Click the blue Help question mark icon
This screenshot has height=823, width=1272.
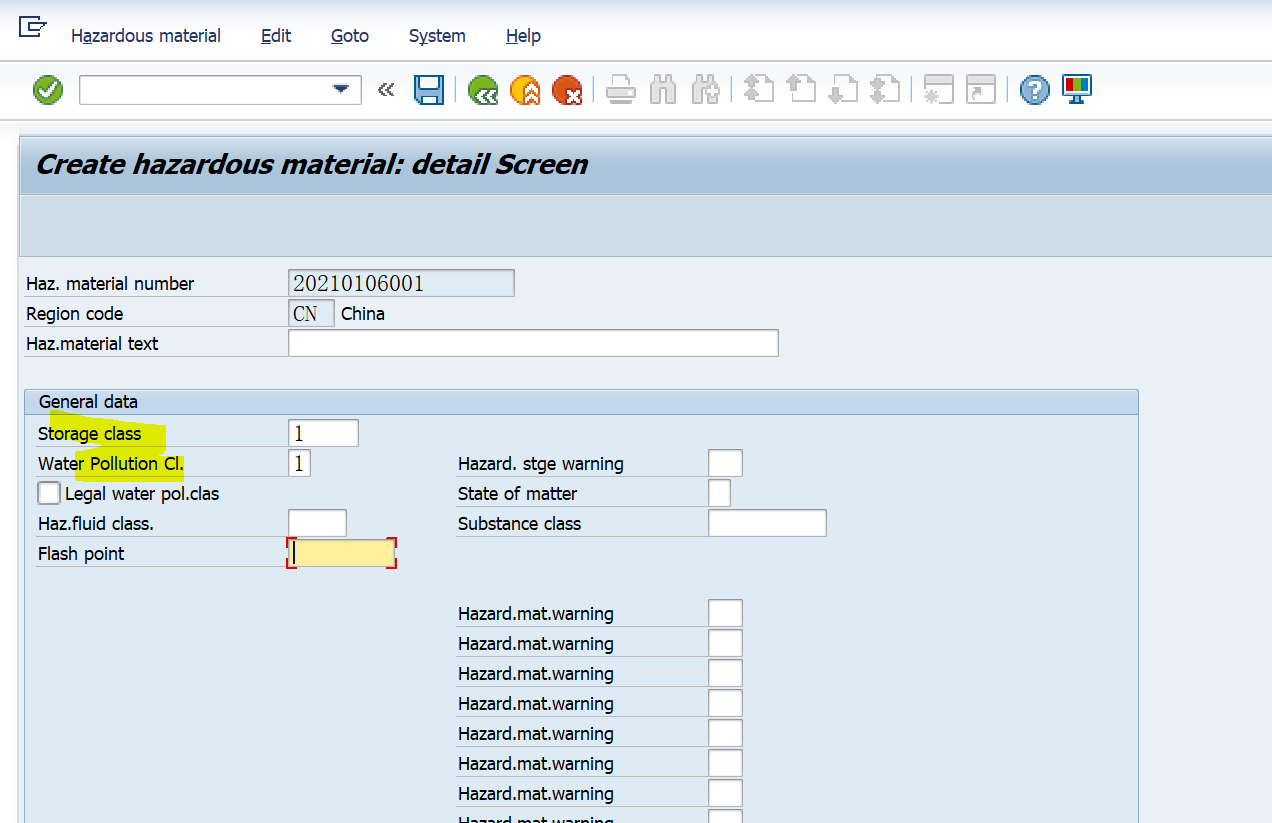(1035, 90)
